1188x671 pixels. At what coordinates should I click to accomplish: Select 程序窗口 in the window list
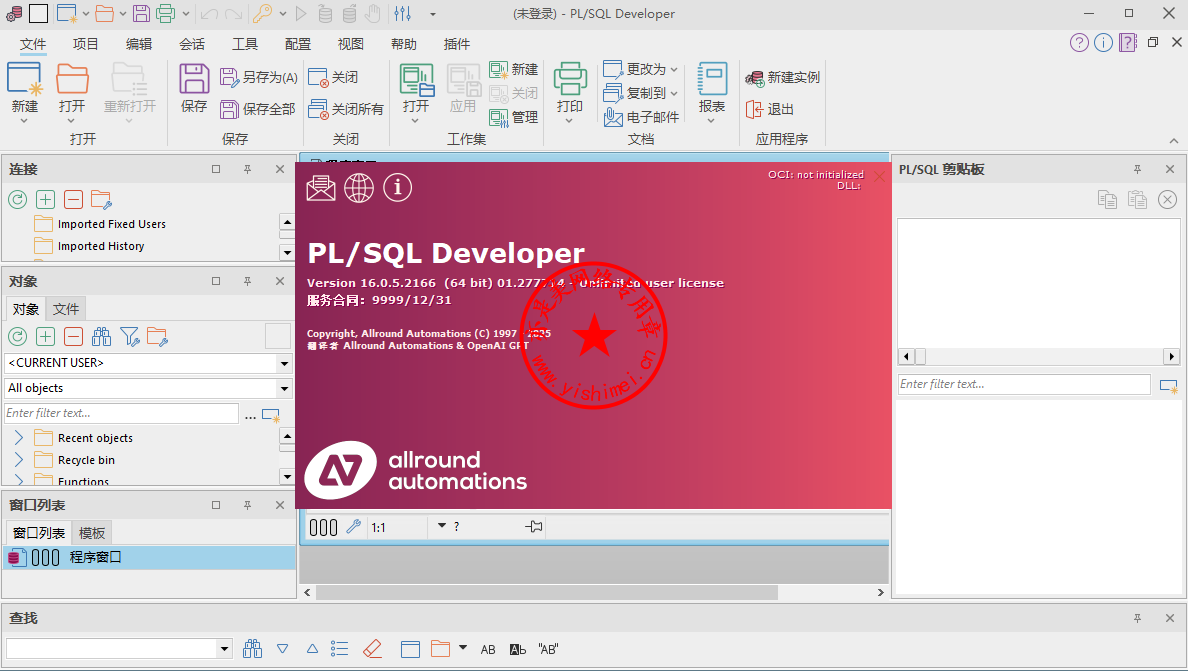point(149,557)
